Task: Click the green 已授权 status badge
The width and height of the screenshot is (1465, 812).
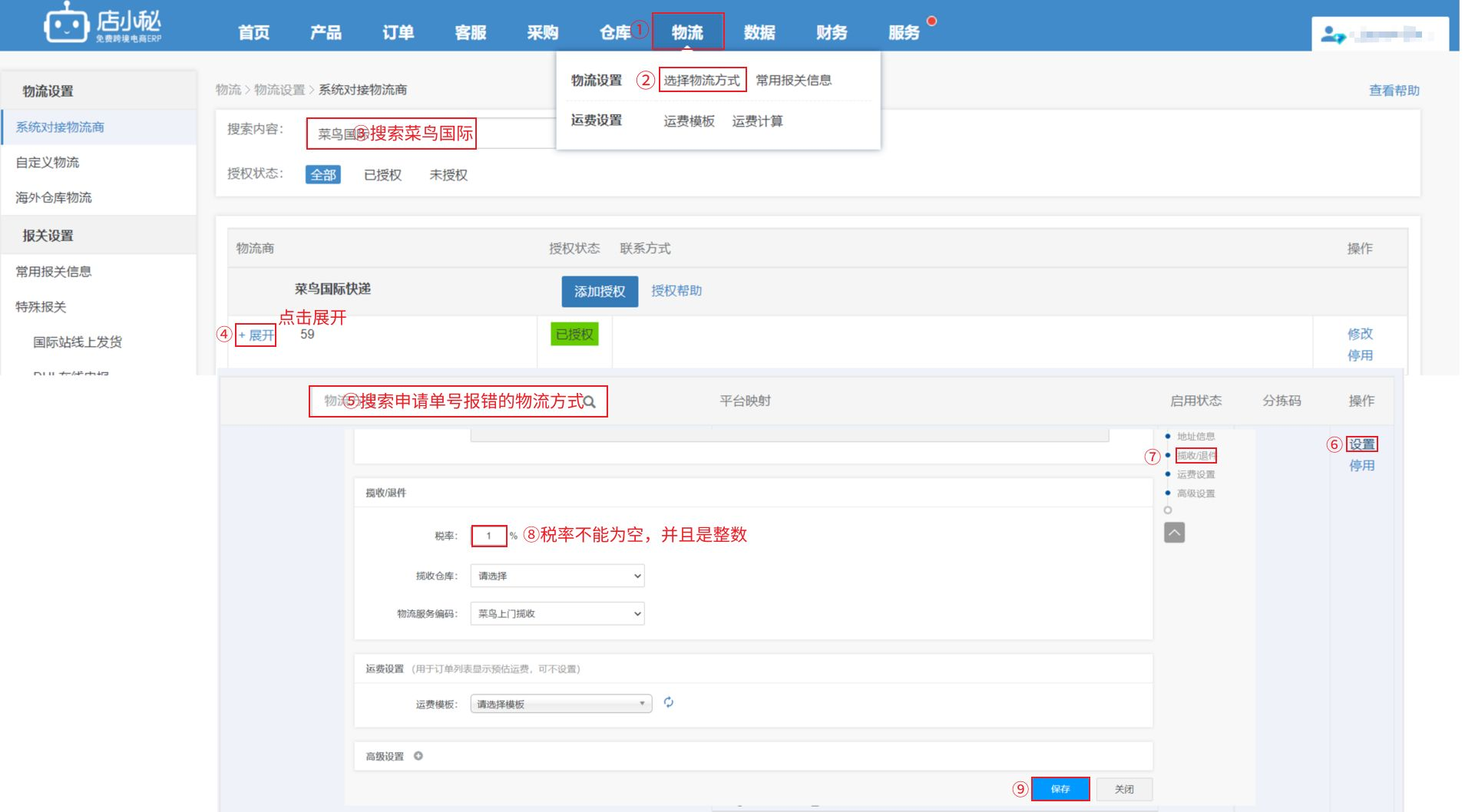Action: point(574,334)
